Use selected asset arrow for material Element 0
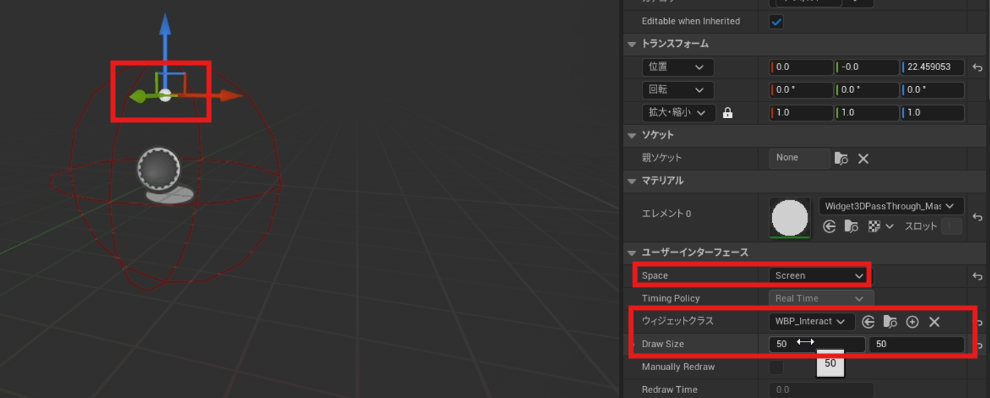The image size is (990, 398). (x=830, y=226)
